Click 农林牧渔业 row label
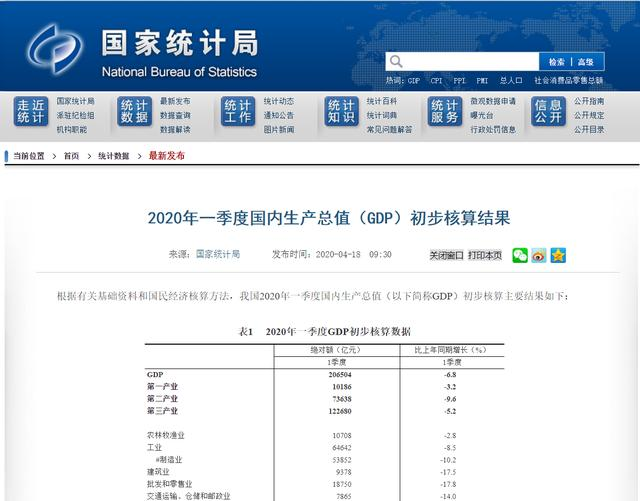The image size is (640, 501). point(166,435)
